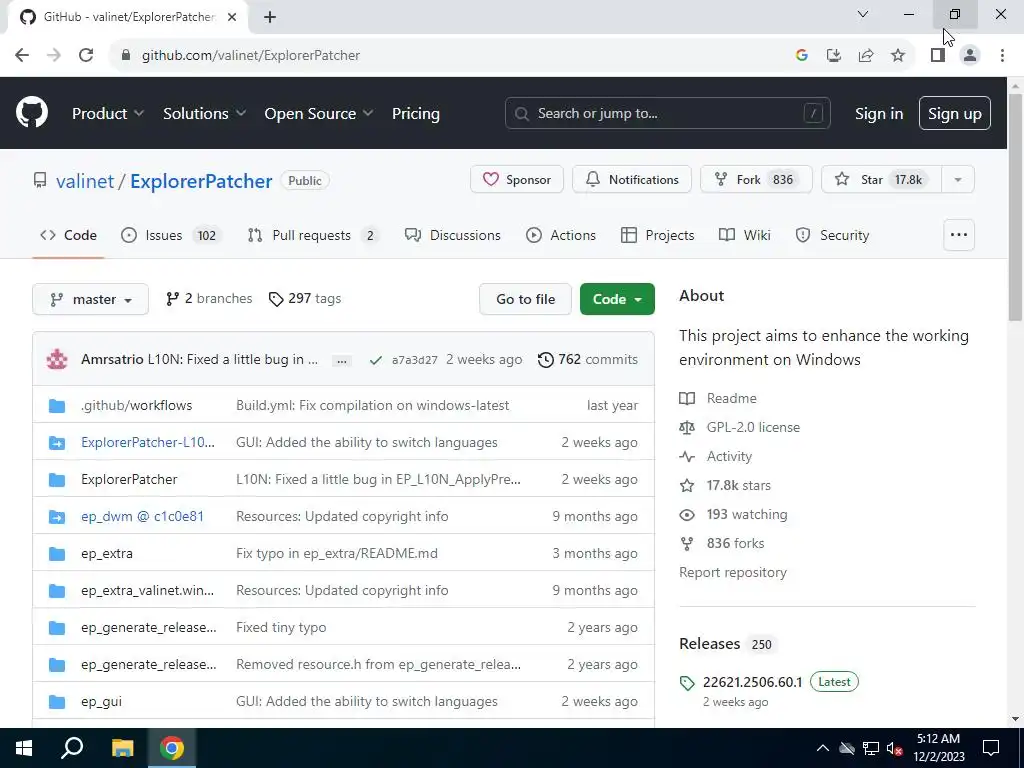Click the install app icon in the address bar
The height and width of the screenshot is (768, 1024).
click(x=834, y=56)
